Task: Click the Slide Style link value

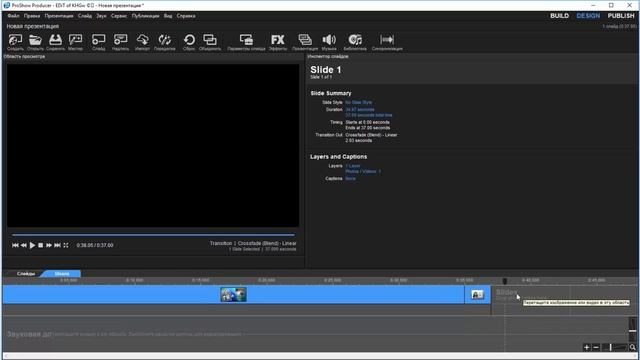Action: coord(358,102)
